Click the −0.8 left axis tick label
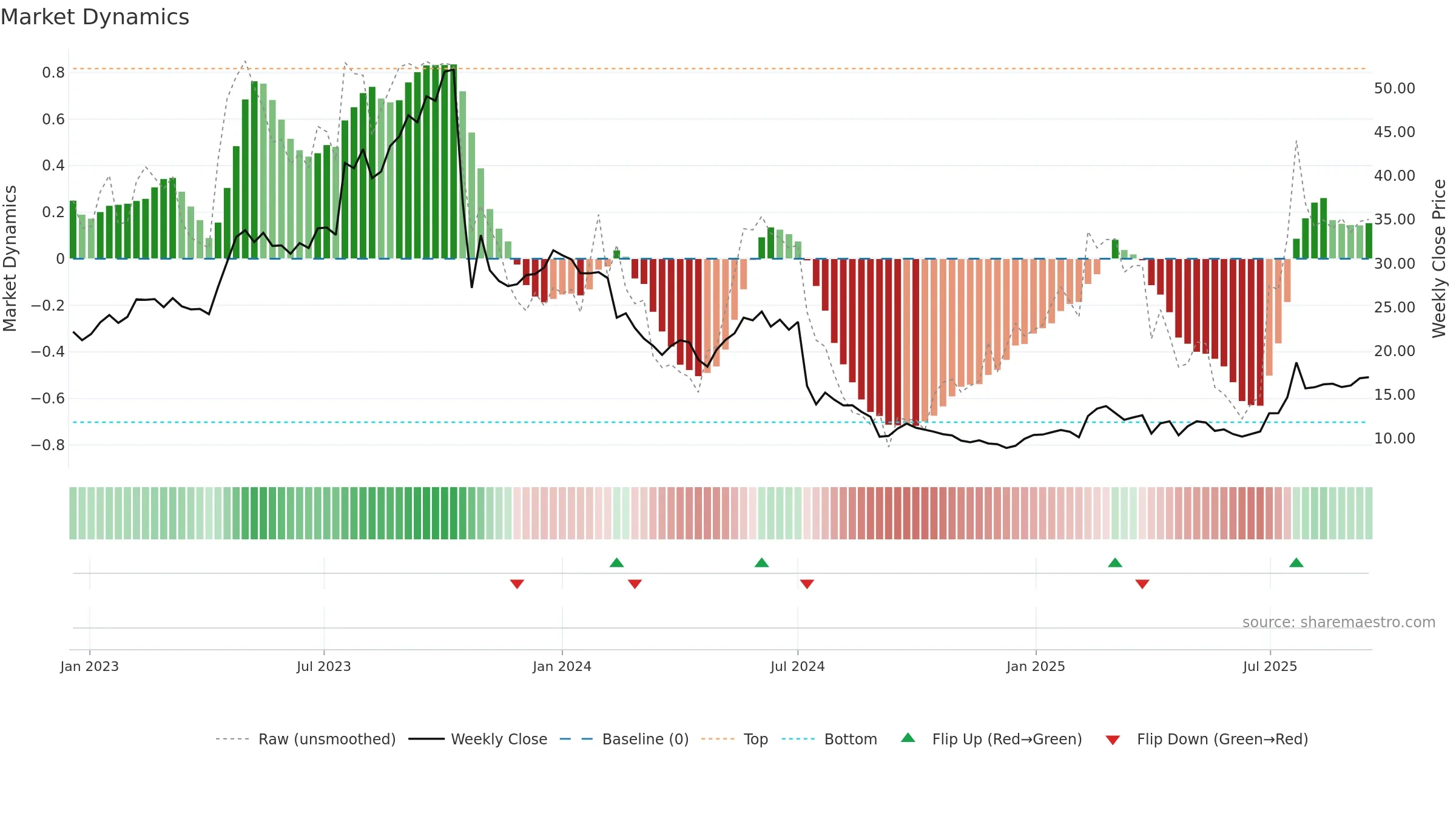Viewport: 1456px width, 819px height. click(48, 445)
